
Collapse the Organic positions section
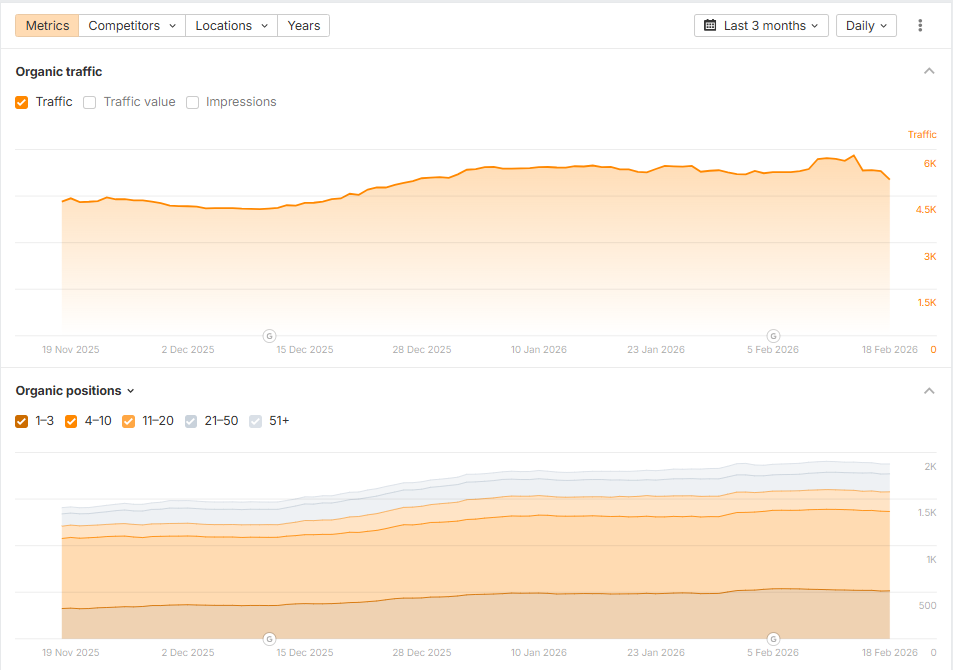(929, 391)
